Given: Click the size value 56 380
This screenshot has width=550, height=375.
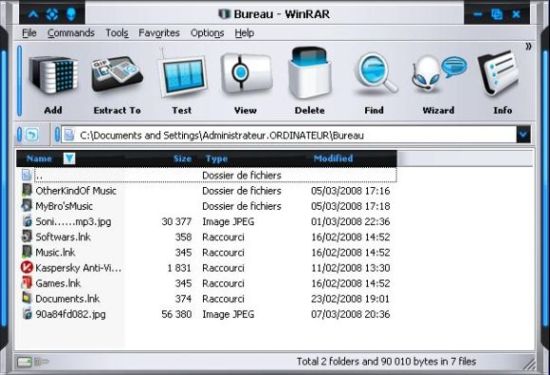Looking at the screenshot, I should [x=176, y=314].
